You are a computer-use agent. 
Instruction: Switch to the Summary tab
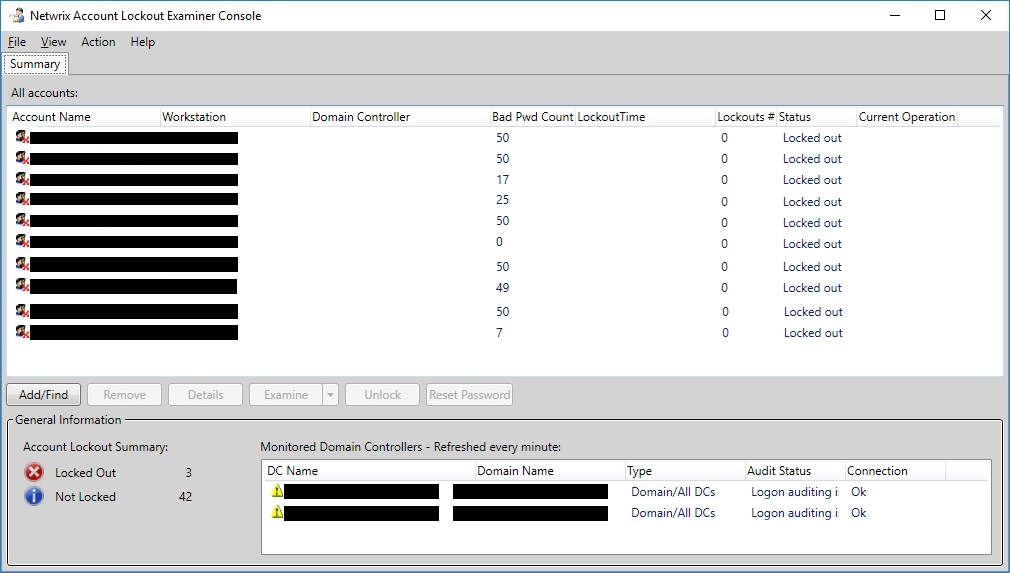pyautogui.click(x=35, y=64)
